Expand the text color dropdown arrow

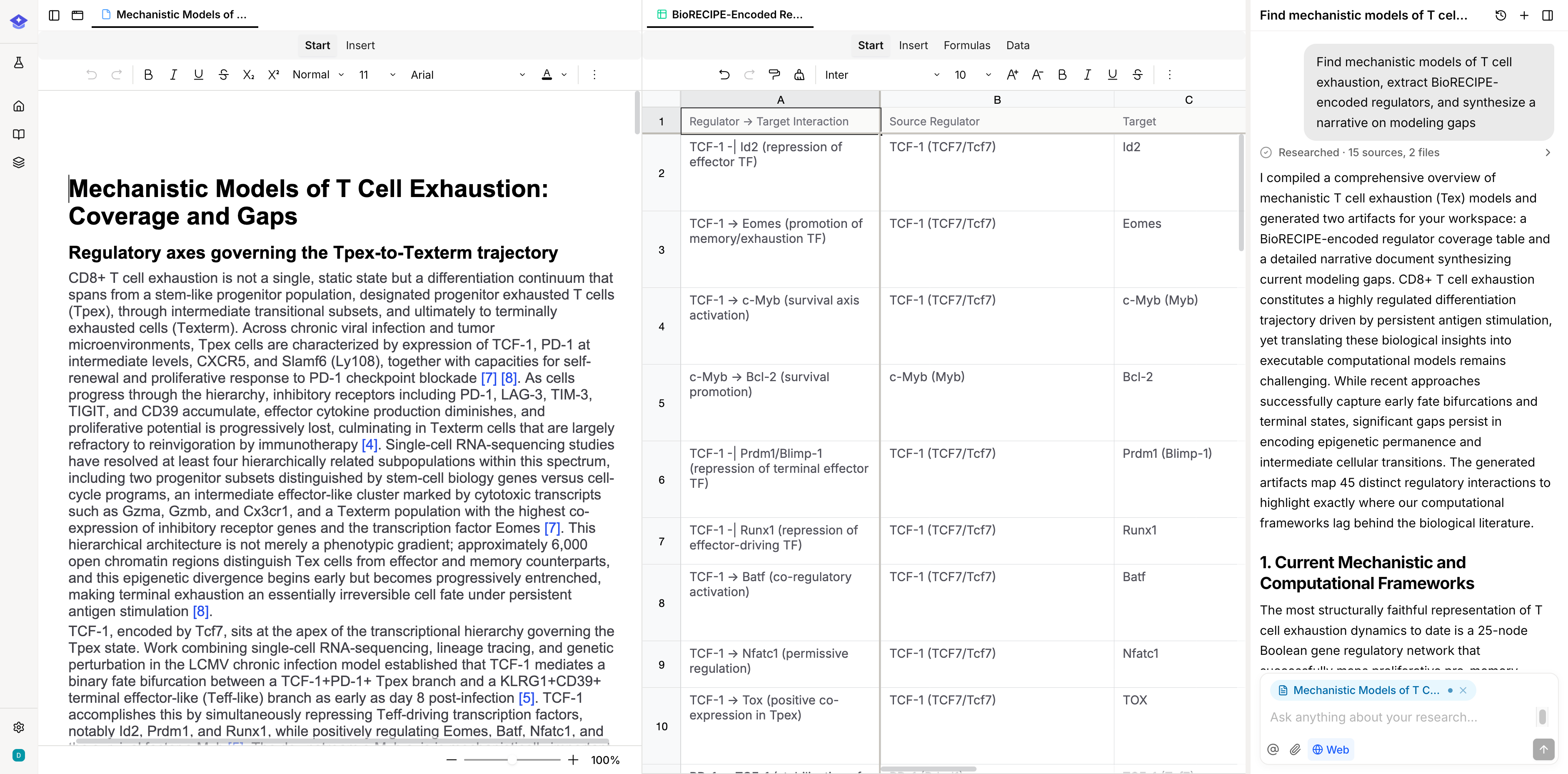564,75
